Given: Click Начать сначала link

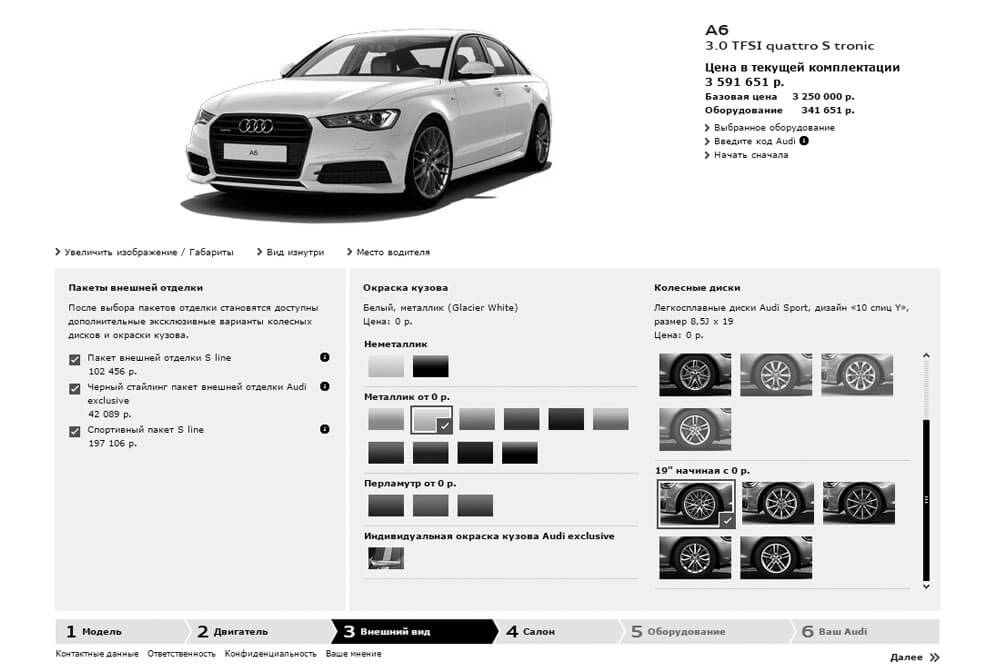Looking at the screenshot, I should tap(750, 155).
